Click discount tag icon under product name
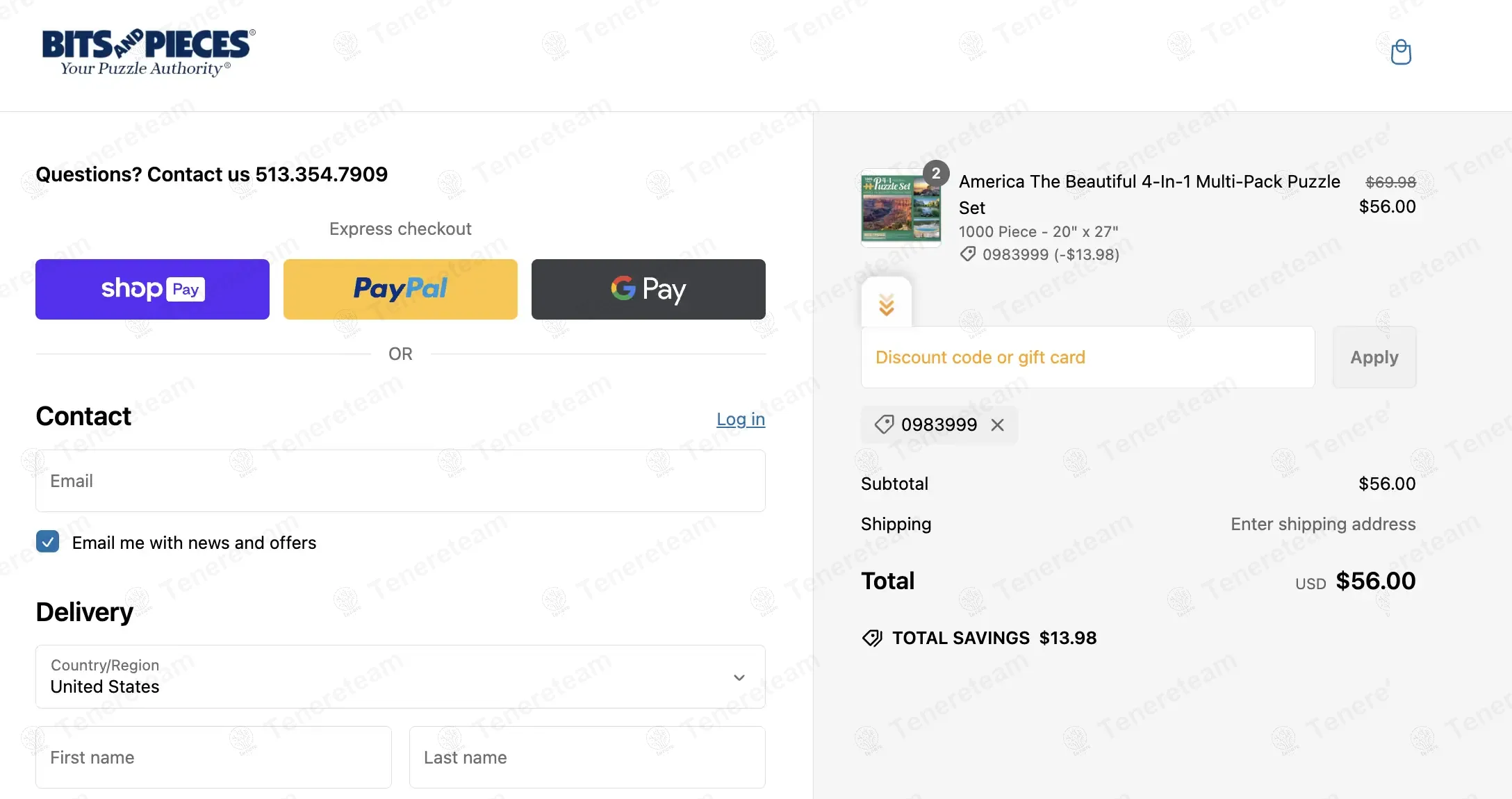This screenshot has height=799, width=1512. 967,254
